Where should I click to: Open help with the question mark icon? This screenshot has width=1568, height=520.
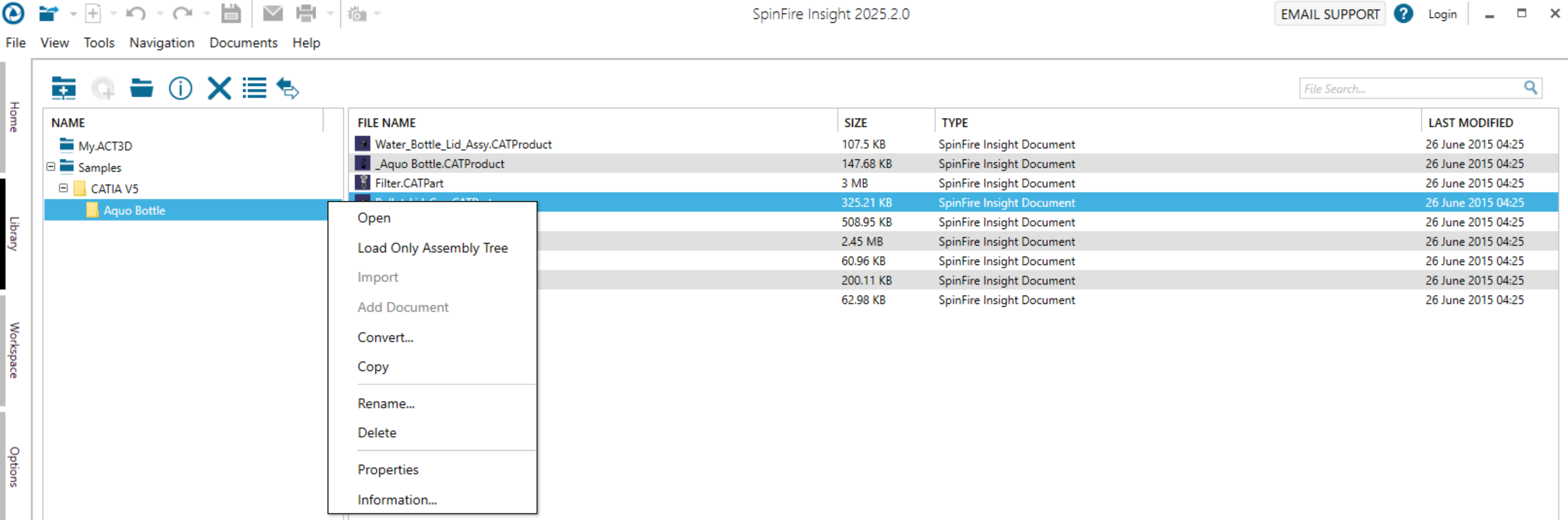click(x=1403, y=14)
